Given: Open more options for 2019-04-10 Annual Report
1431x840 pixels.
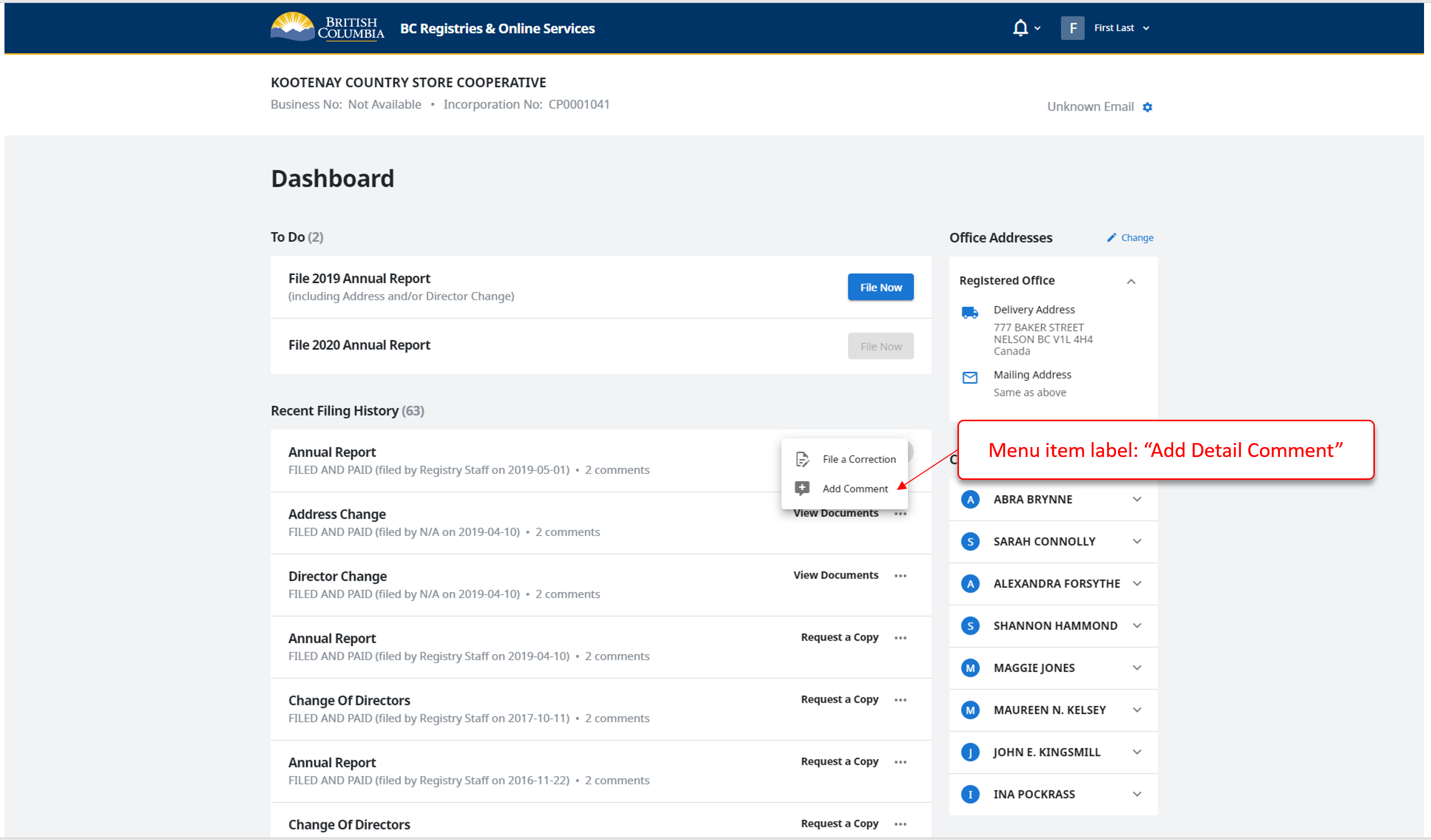Looking at the screenshot, I should tap(900, 638).
